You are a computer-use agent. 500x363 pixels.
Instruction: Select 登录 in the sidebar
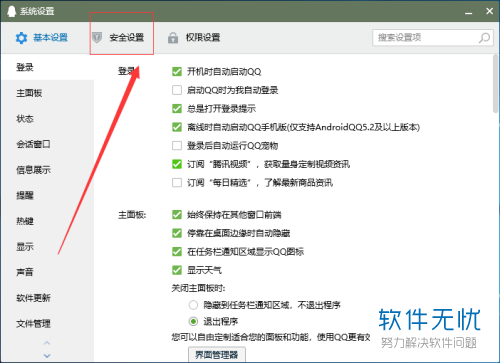47,67
